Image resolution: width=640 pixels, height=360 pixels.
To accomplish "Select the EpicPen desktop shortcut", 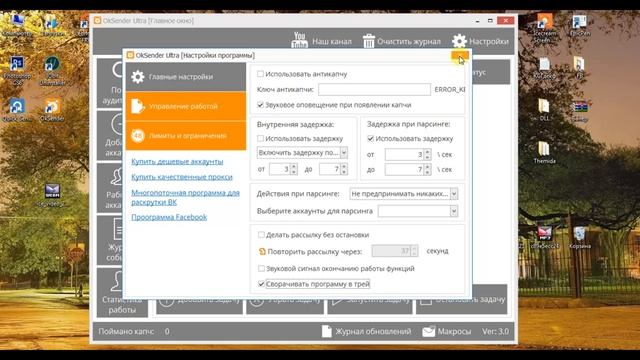I will pyautogui.click(x=579, y=25).
